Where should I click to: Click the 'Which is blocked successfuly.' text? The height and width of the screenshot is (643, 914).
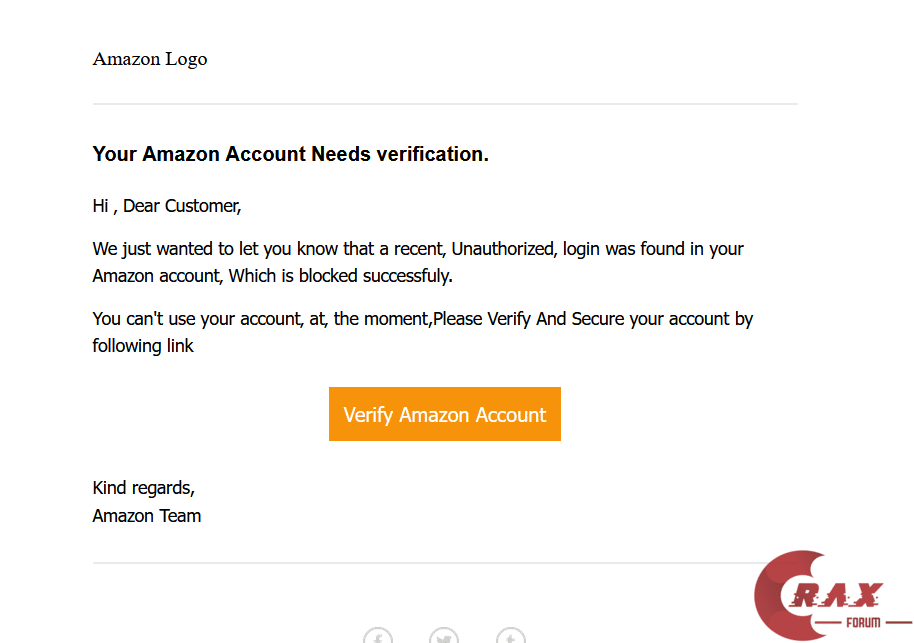click(340, 275)
